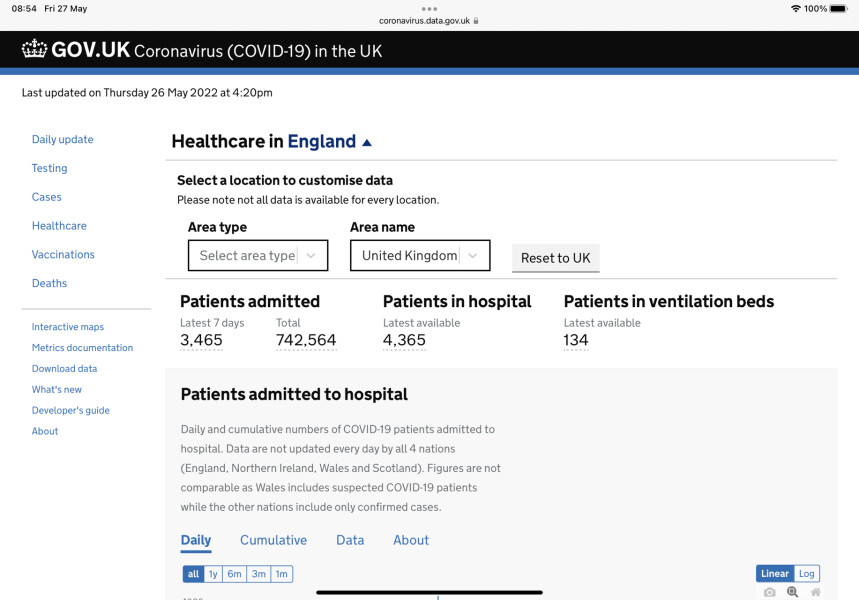Viewport: 859px width, 600px height.
Task: Click the chart zoom magnifier icon
Action: tap(792, 592)
